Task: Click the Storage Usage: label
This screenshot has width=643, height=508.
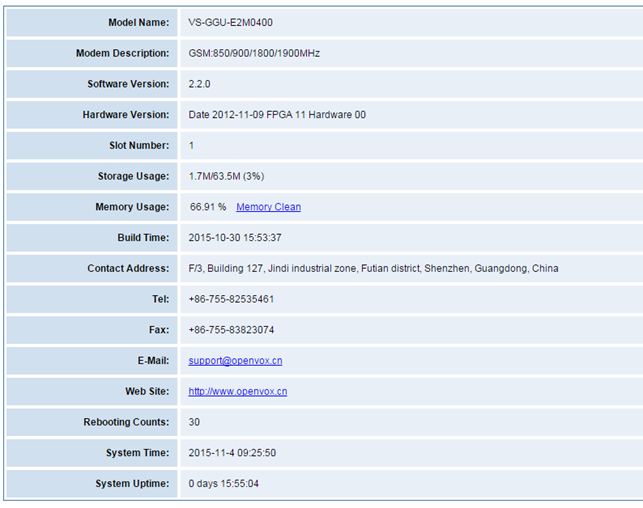Action: tap(133, 176)
